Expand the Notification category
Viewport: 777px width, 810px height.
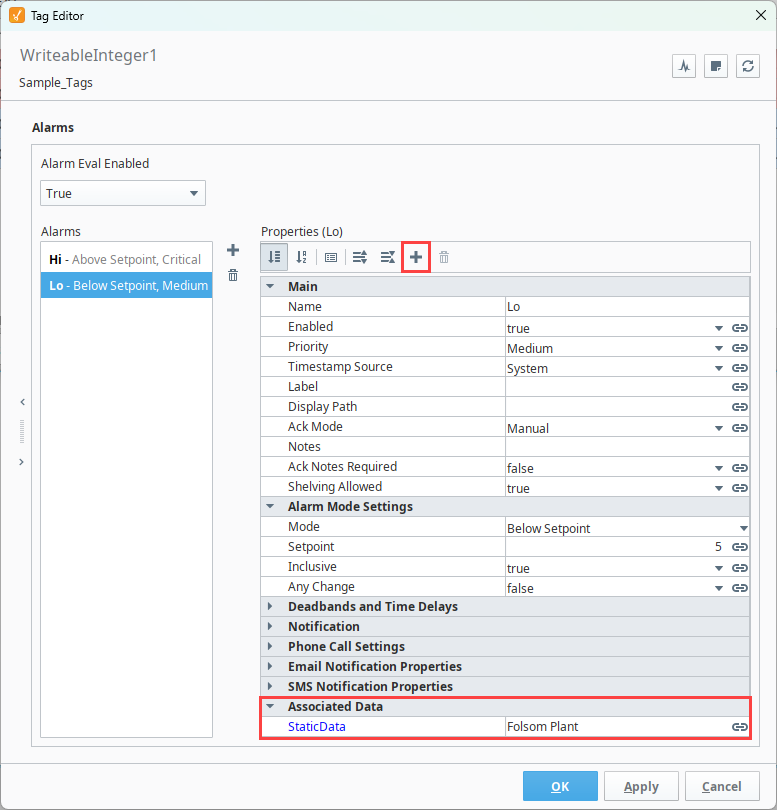(270, 626)
